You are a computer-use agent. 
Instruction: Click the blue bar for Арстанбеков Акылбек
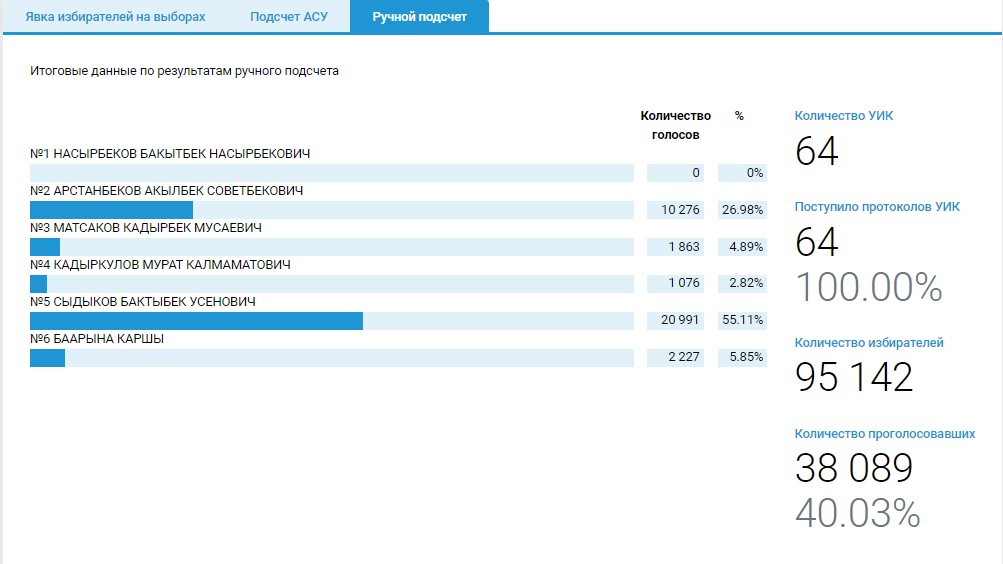point(111,210)
